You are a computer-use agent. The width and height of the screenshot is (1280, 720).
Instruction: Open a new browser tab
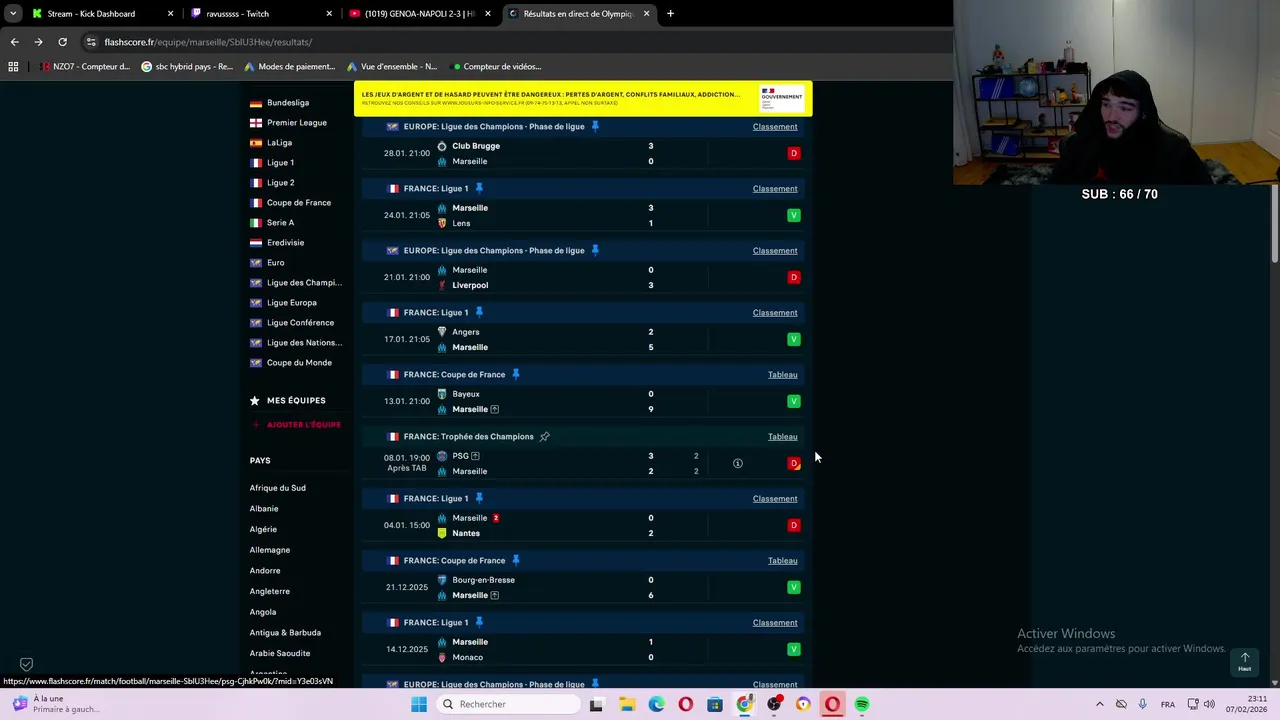[670, 14]
